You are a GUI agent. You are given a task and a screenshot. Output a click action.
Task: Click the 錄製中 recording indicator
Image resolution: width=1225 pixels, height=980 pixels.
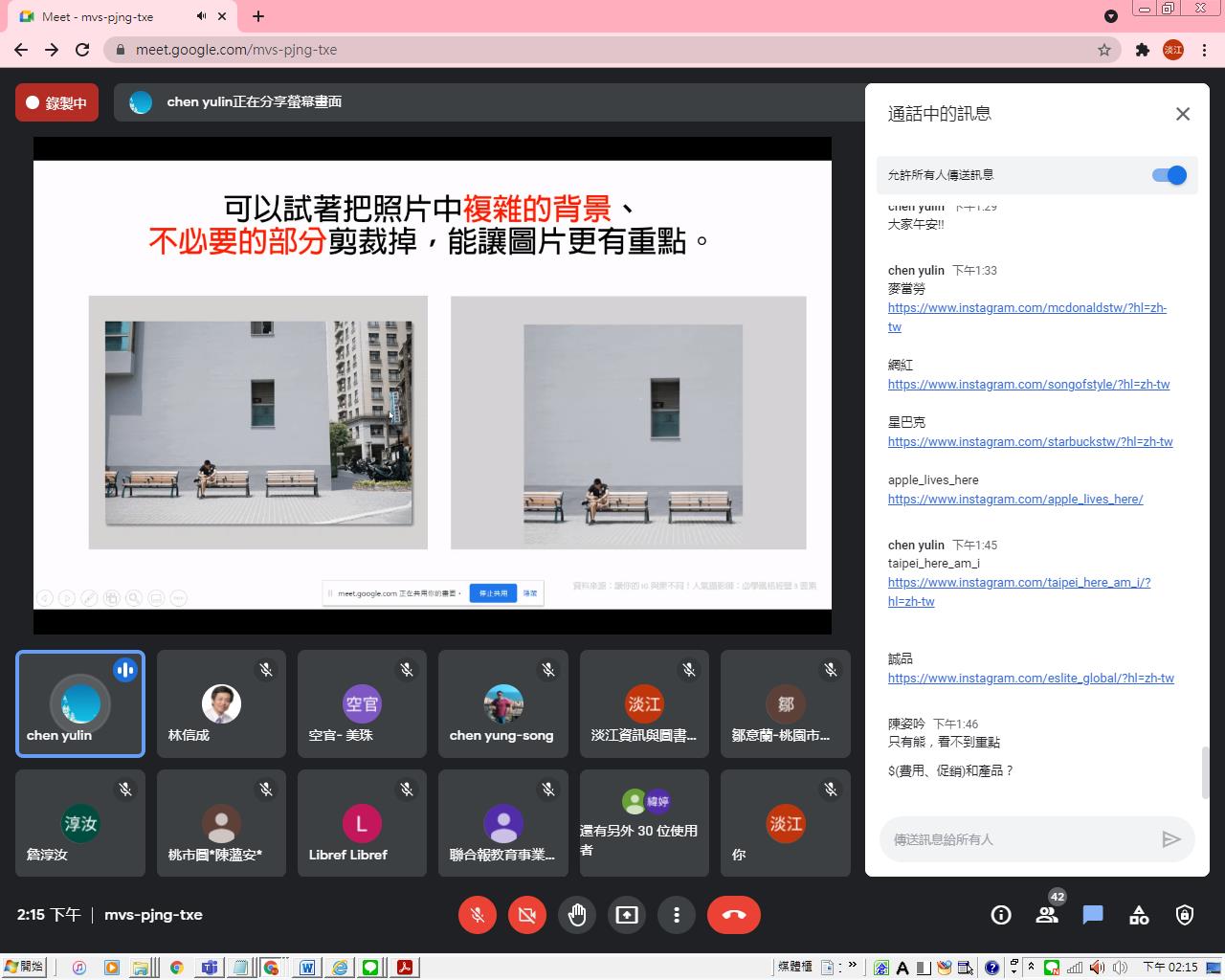[x=57, y=102]
